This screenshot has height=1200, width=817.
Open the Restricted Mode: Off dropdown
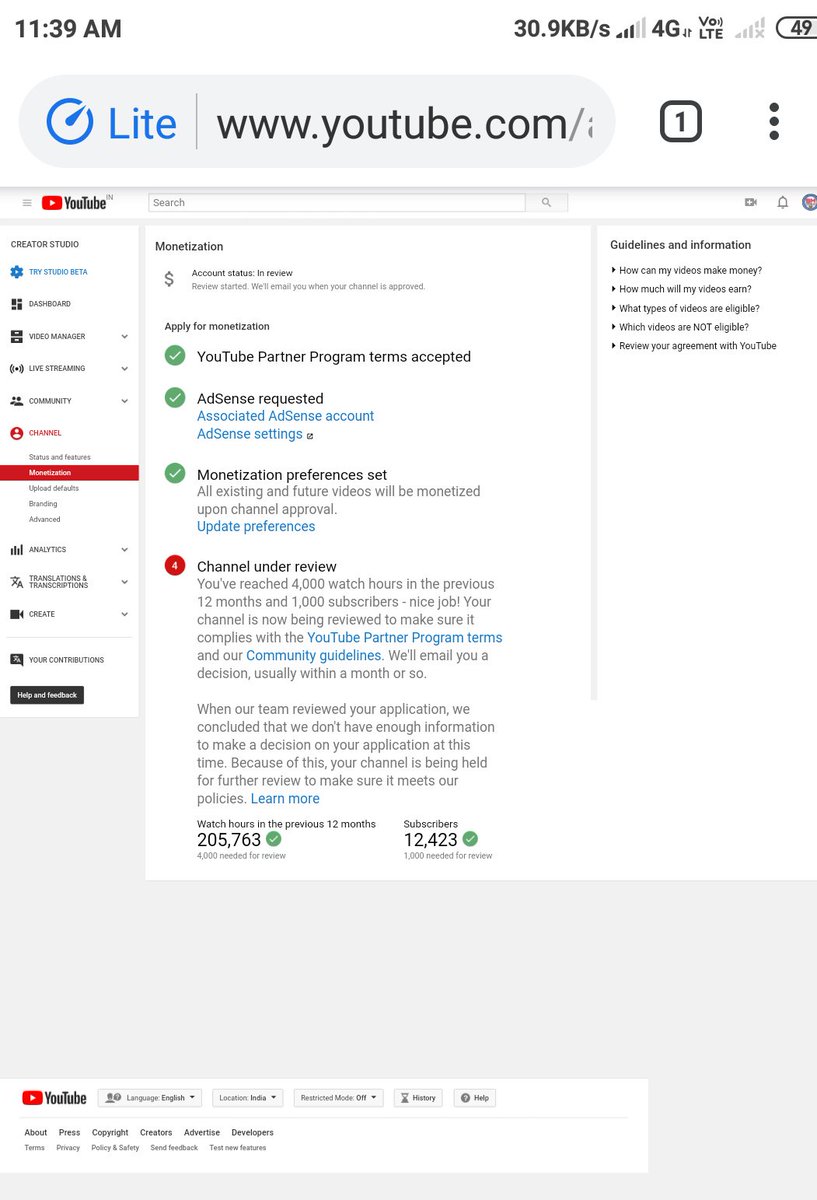[339, 1098]
